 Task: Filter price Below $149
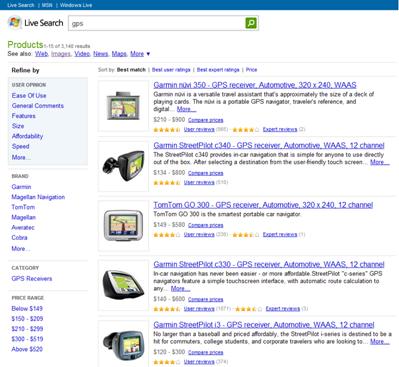[27, 308]
